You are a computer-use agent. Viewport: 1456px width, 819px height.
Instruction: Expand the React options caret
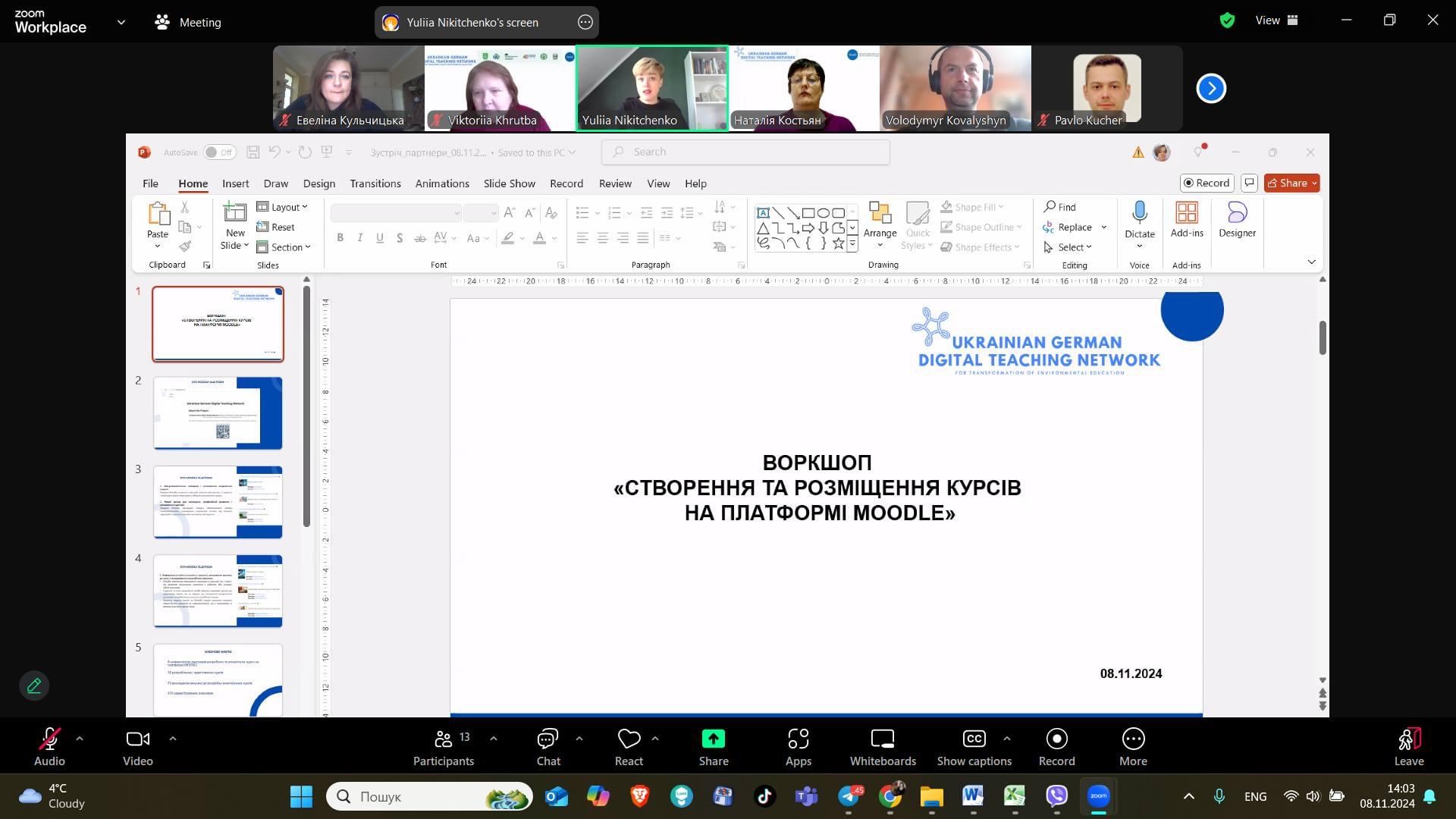point(655,738)
